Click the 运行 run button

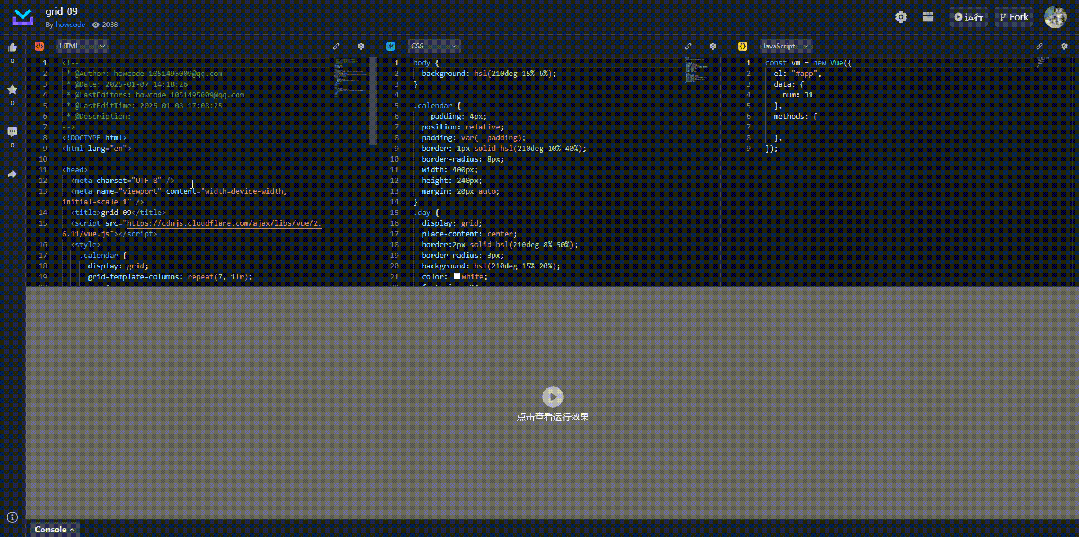tap(969, 17)
